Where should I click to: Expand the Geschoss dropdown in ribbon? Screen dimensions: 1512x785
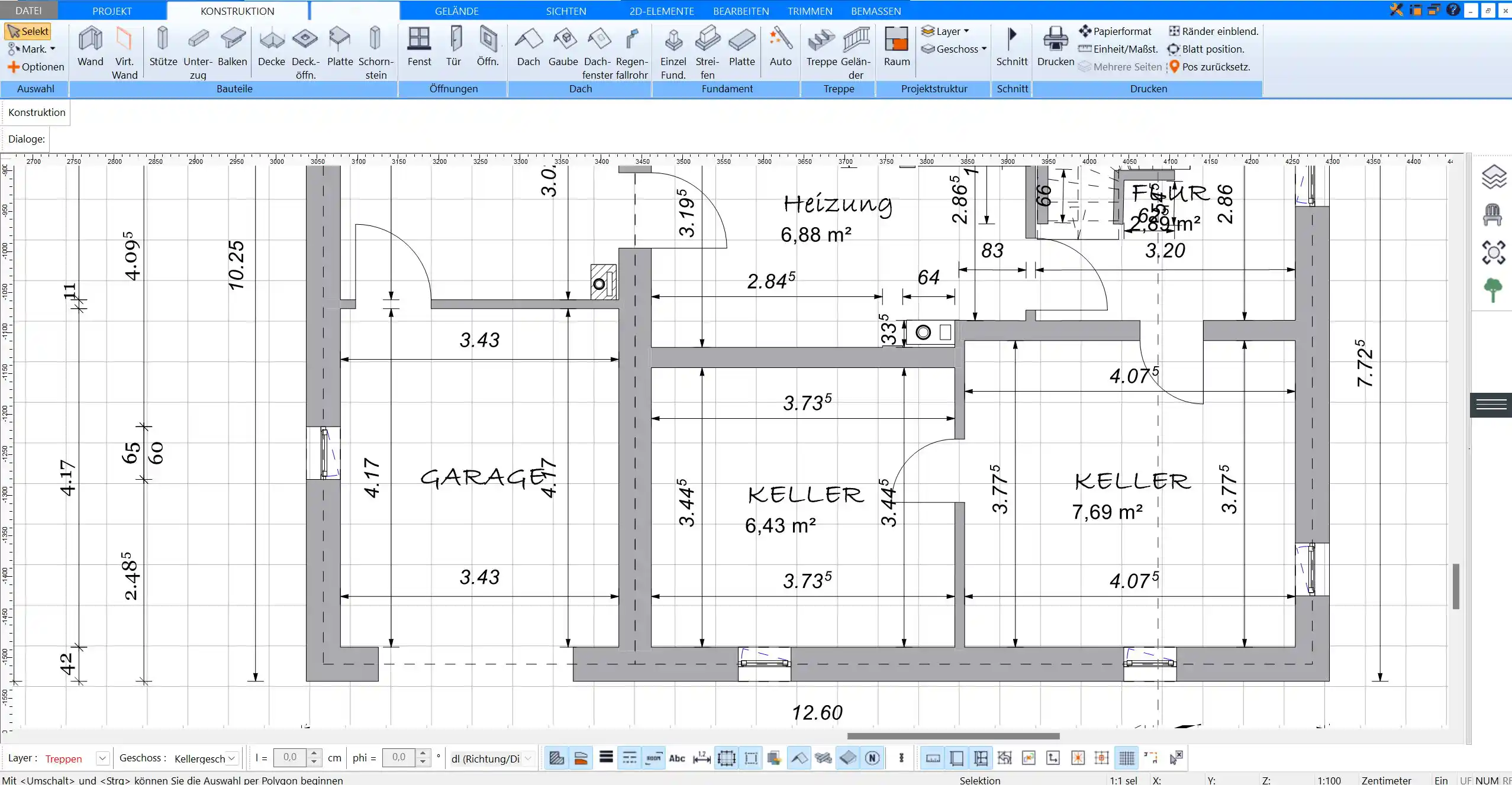click(x=954, y=49)
